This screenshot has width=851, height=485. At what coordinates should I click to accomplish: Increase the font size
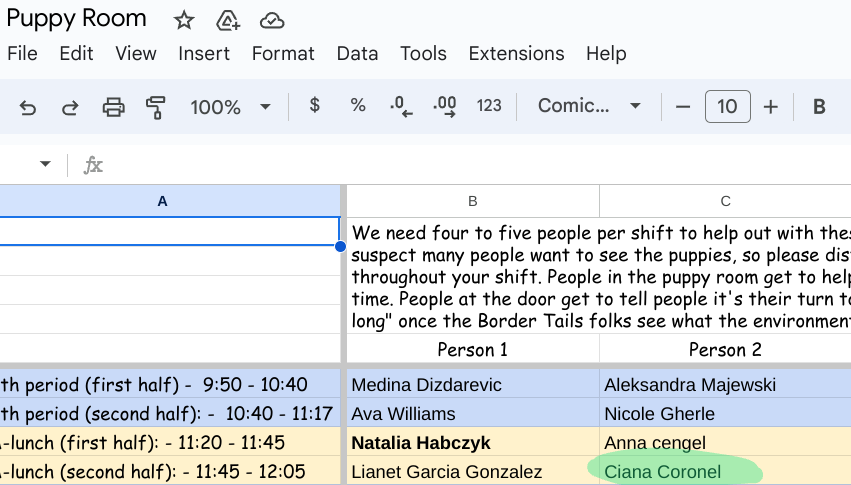pos(770,107)
